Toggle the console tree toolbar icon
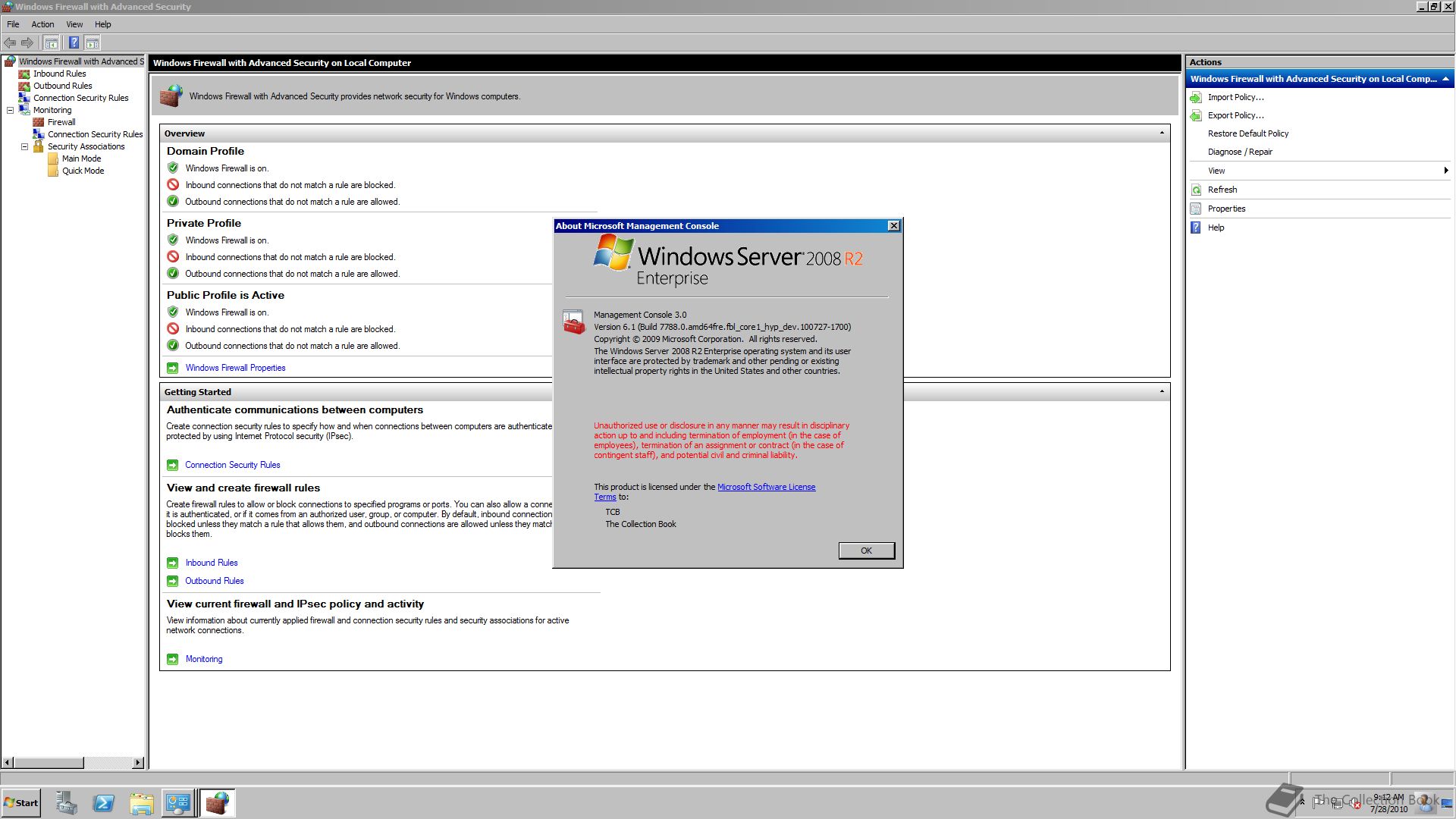1456x819 pixels. pyautogui.click(x=51, y=42)
